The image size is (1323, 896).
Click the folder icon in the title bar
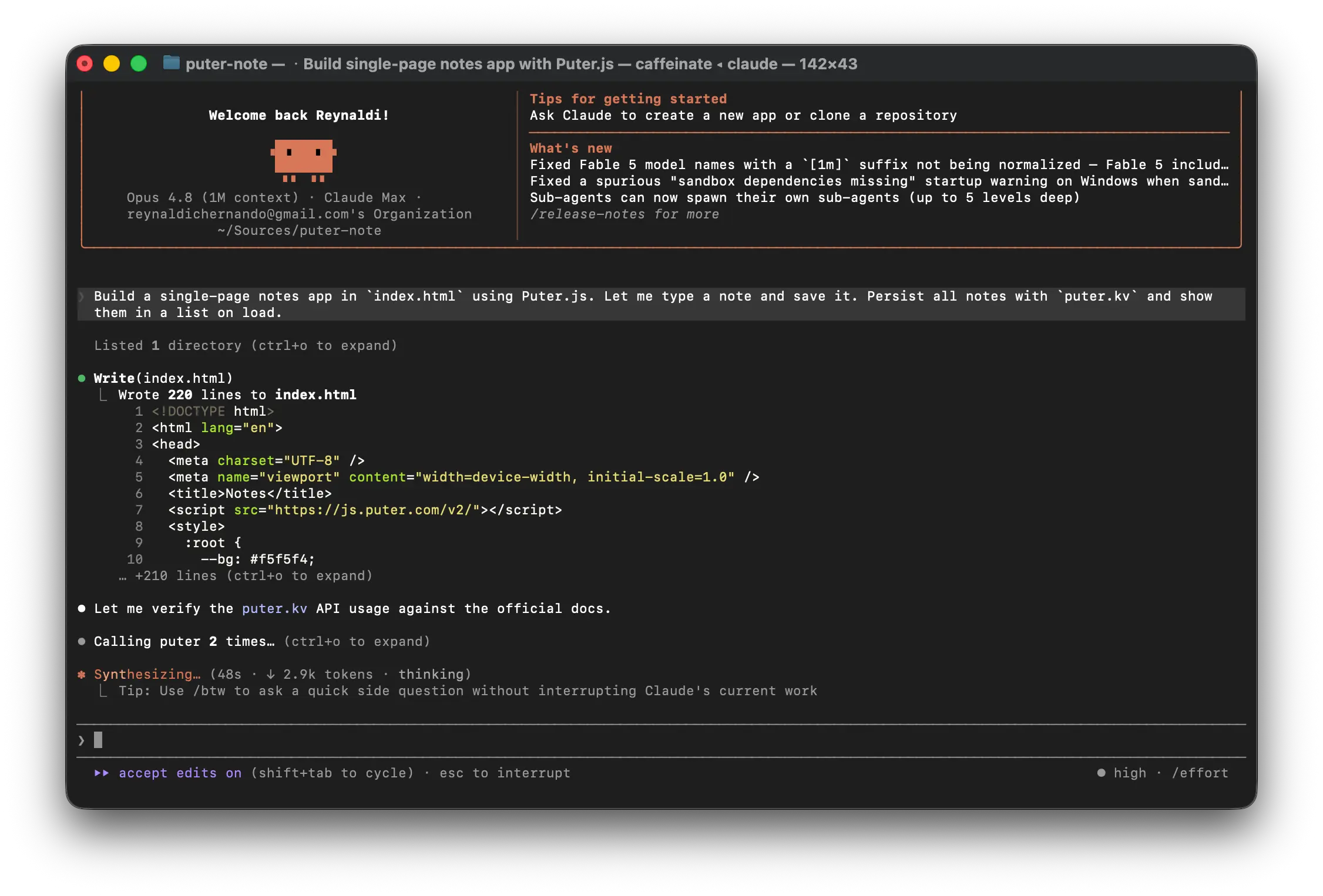click(171, 63)
